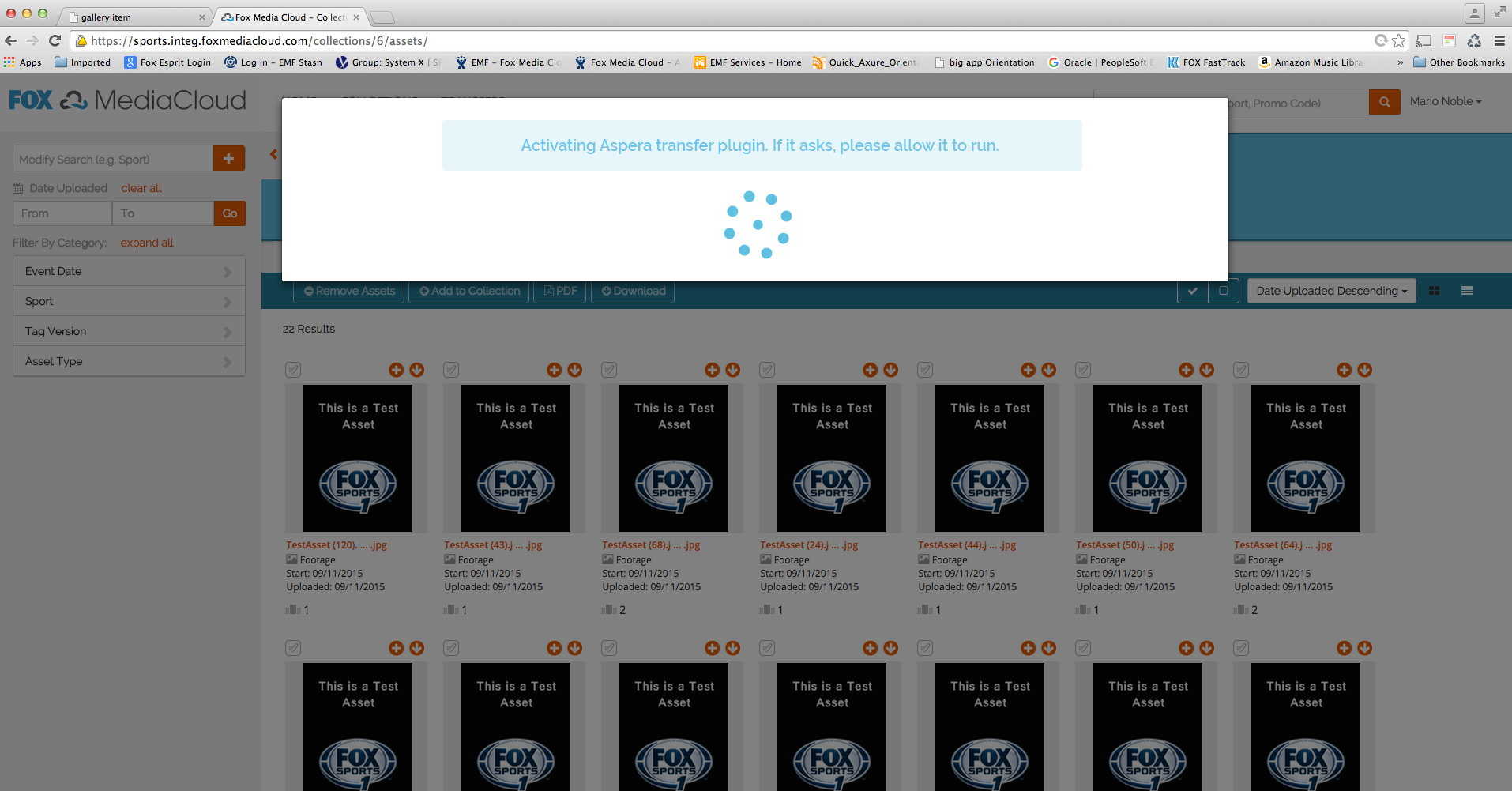
Task: Expand the Event Date filter category
Action: pyautogui.click(x=129, y=271)
